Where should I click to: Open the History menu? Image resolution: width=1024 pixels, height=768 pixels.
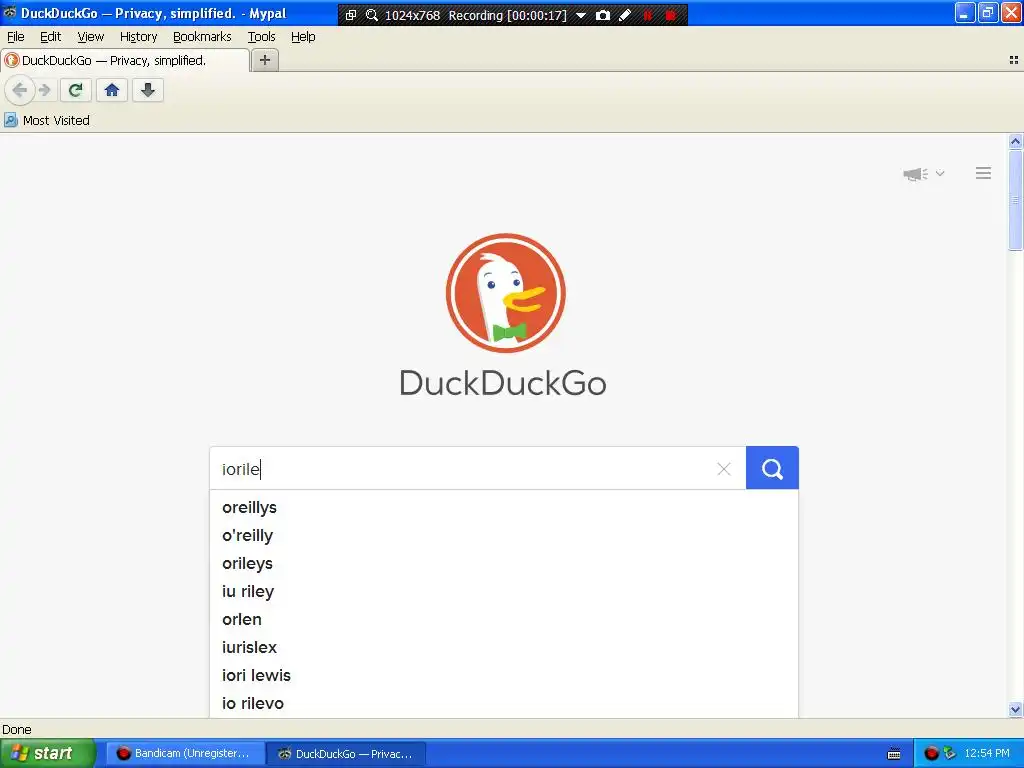click(x=138, y=37)
